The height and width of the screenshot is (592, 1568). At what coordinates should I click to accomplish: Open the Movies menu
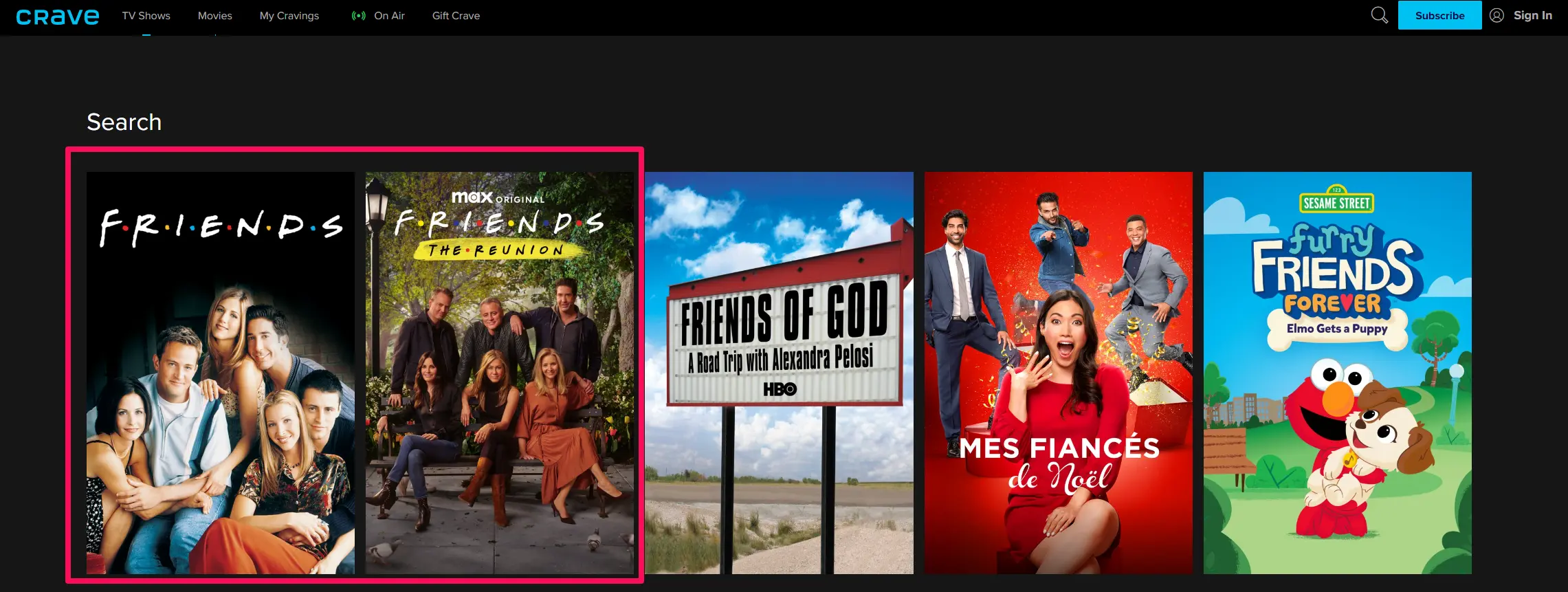tap(215, 15)
